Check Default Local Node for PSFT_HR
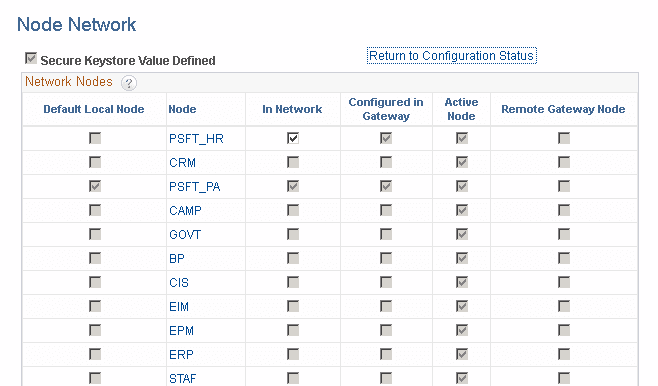Screen dimensions: 658x386 click(95, 138)
